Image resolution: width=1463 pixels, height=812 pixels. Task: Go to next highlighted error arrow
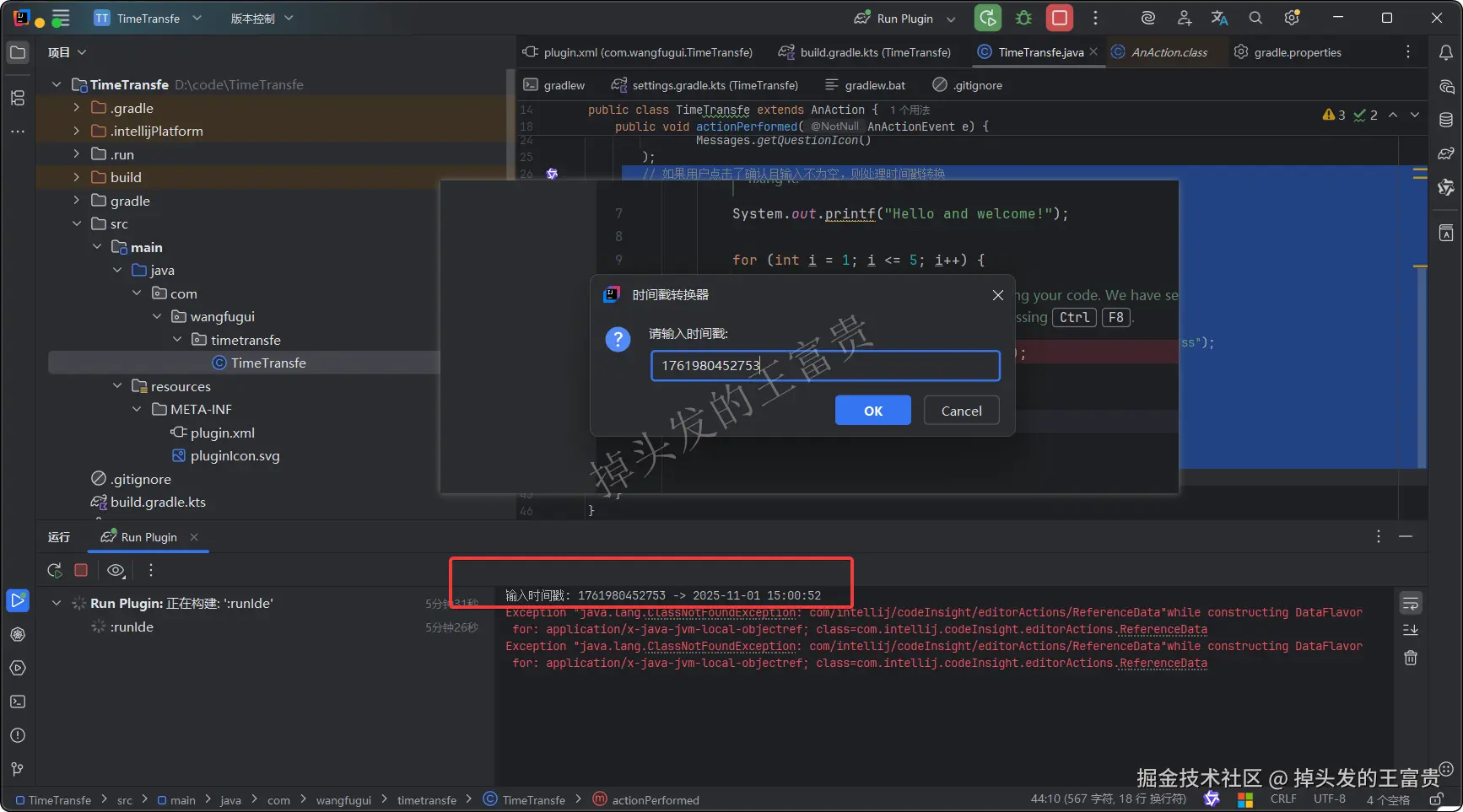(1415, 115)
